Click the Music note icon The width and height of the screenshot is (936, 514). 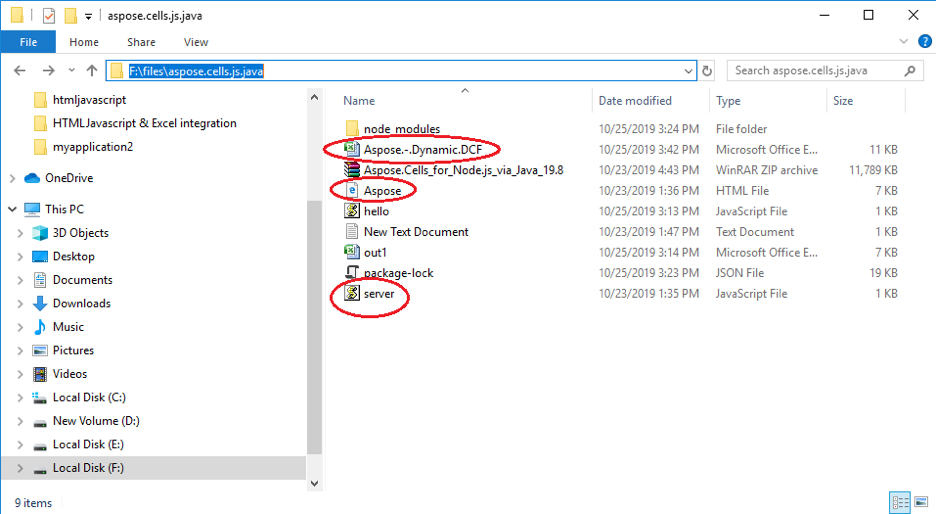click(x=40, y=327)
